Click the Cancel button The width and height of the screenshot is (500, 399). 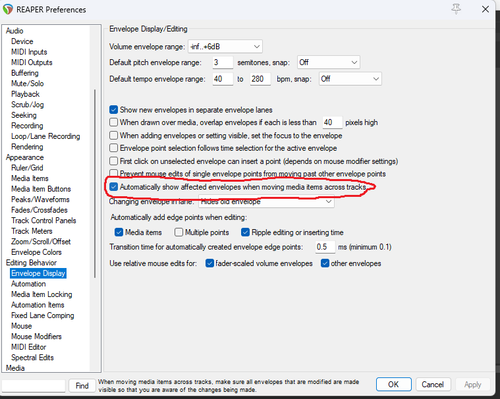tap(432, 384)
